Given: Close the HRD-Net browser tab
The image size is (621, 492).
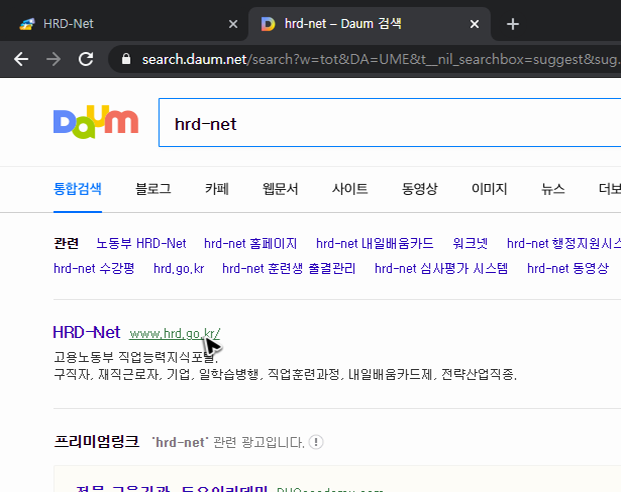Looking at the screenshot, I should point(233,24).
